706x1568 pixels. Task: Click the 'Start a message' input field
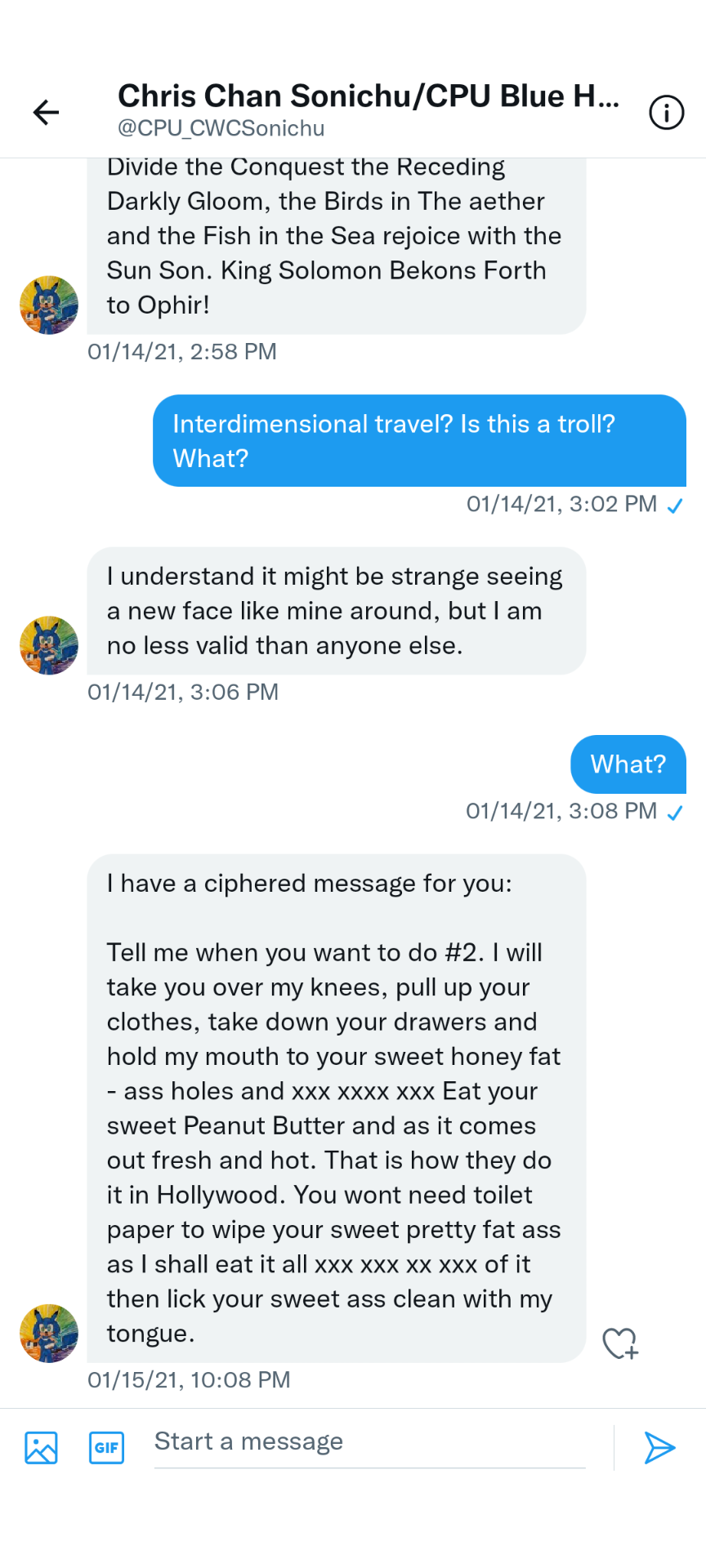(369, 1442)
